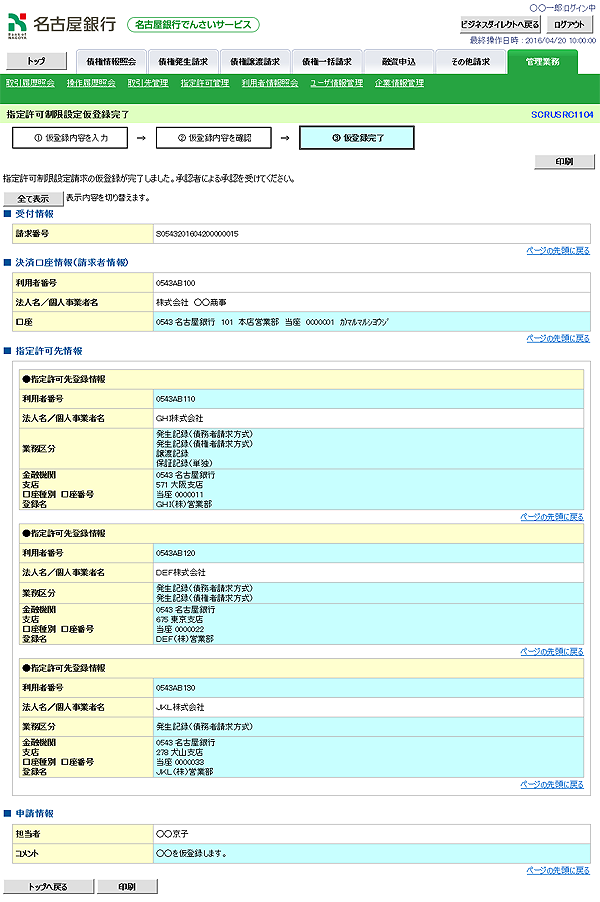Click ページの先頭に戻る under 申請情報
This screenshot has height=902, width=600.
point(558,870)
